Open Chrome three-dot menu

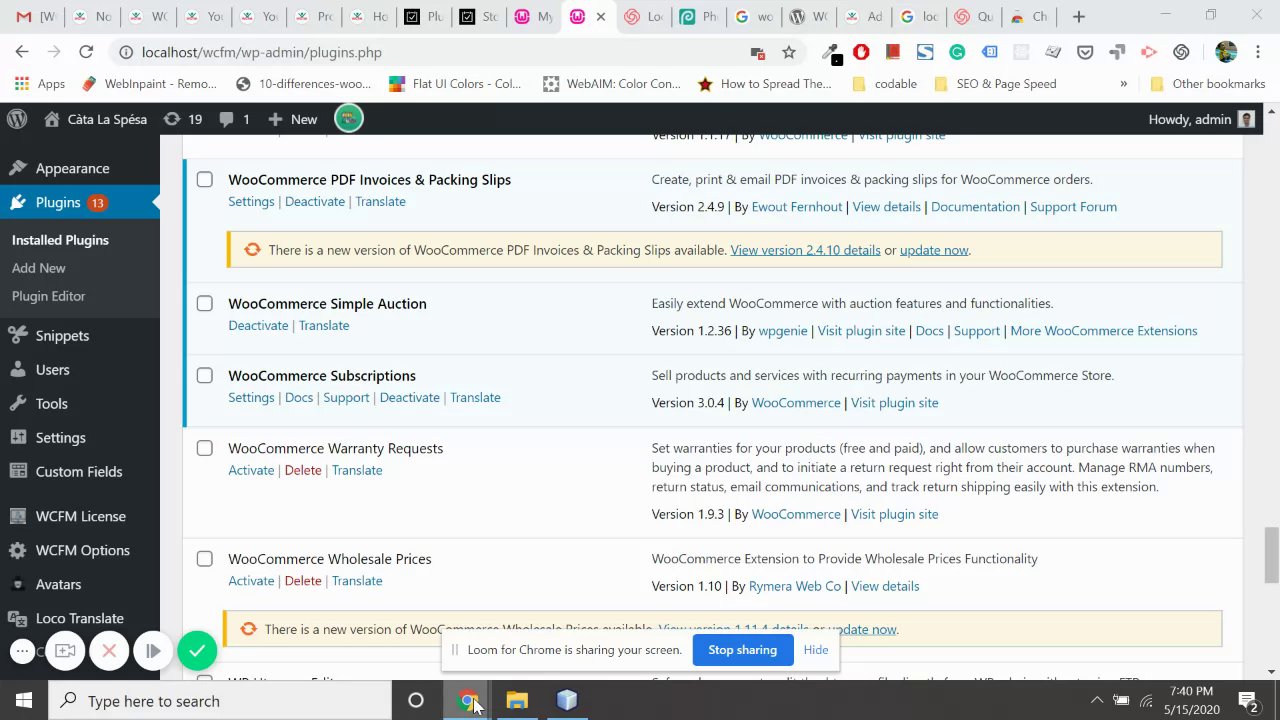[x=1259, y=52]
